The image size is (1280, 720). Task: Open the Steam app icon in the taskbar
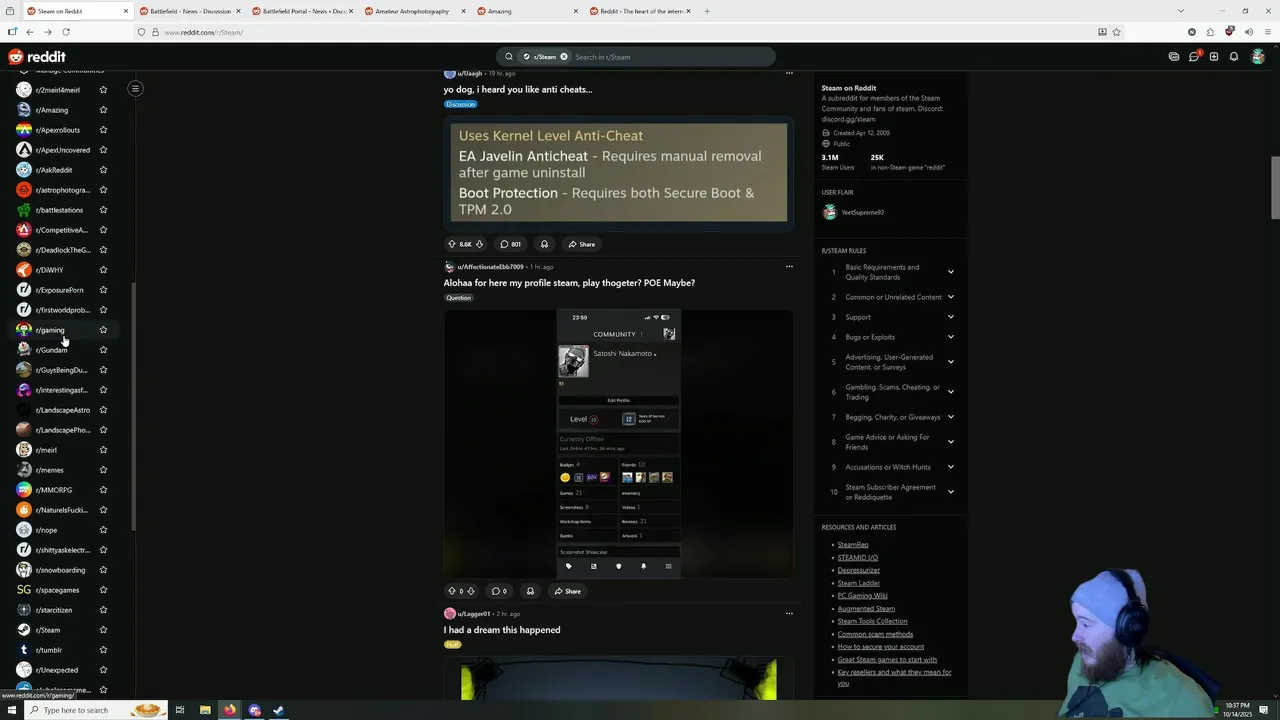(278, 710)
